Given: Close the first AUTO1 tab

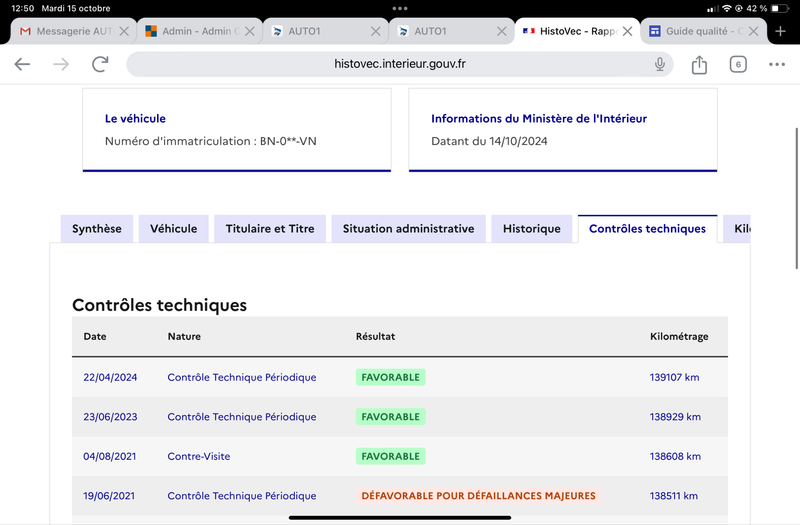Looking at the screenshot, I should click(376, 32).
